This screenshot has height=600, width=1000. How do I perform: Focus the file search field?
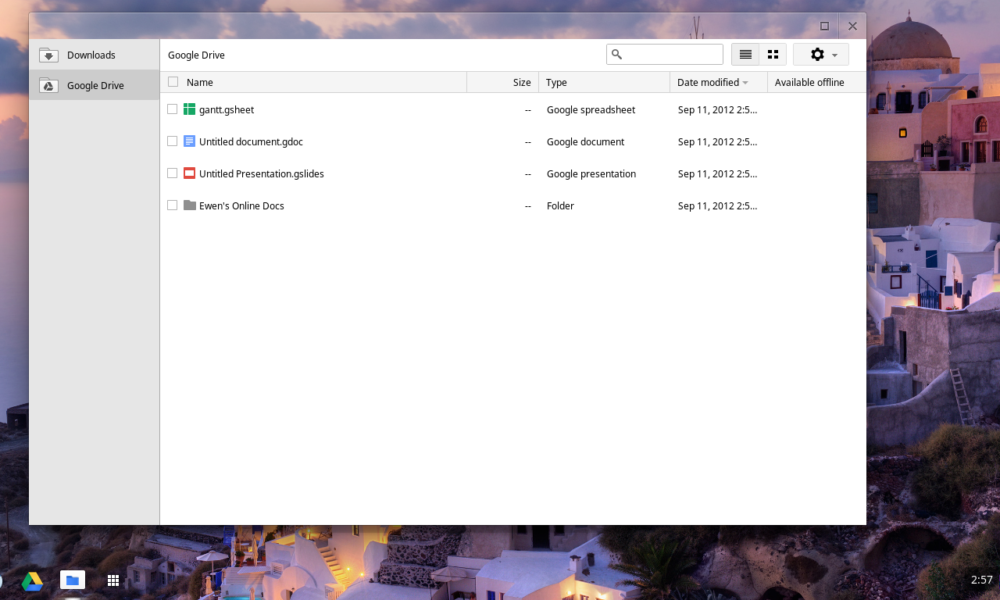(665, 54)
